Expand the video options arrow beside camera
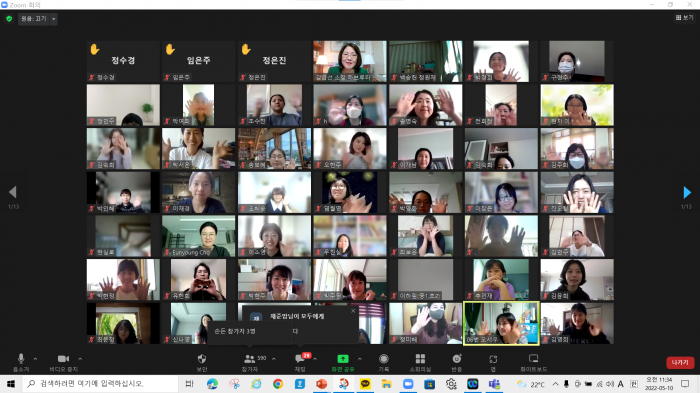Screen dimensions: 700x393 (80, 359)
